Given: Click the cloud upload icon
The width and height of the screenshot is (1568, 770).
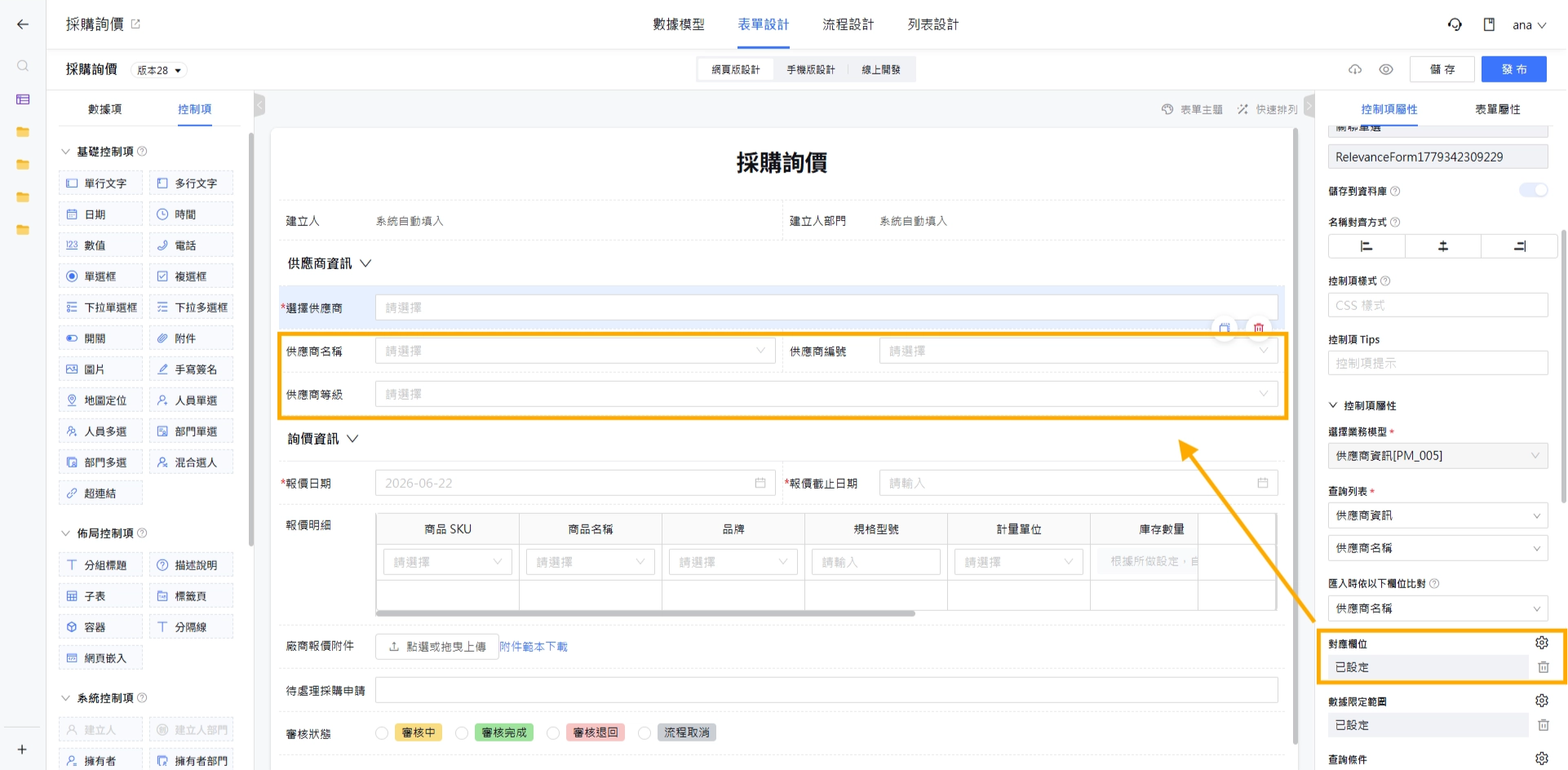Looking at the screenshot, I should (1355, 69).
